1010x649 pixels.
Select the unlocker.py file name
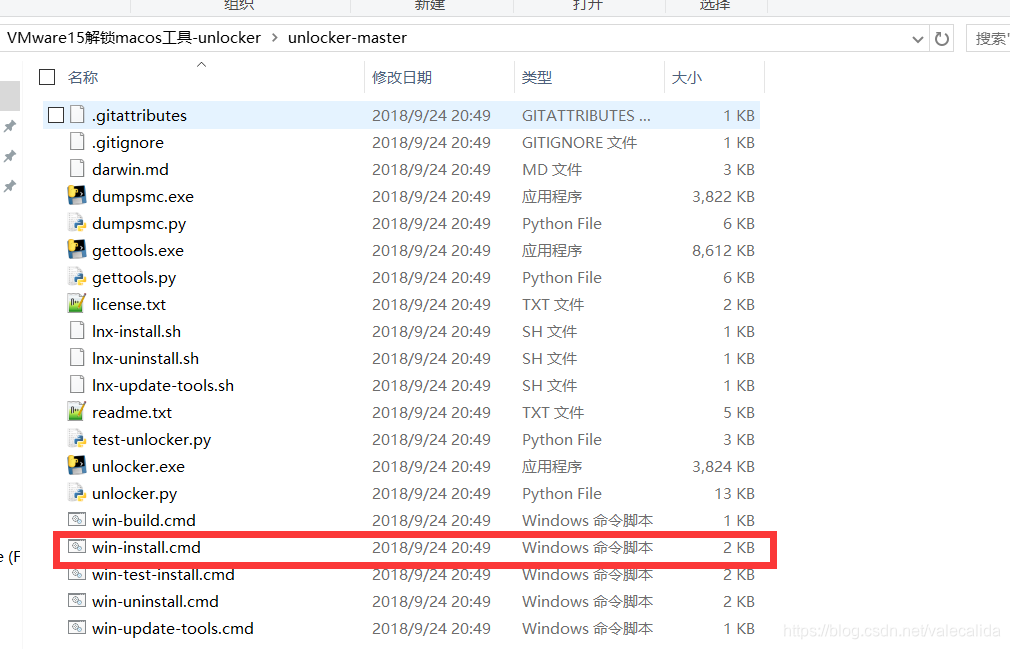(135, 494)
